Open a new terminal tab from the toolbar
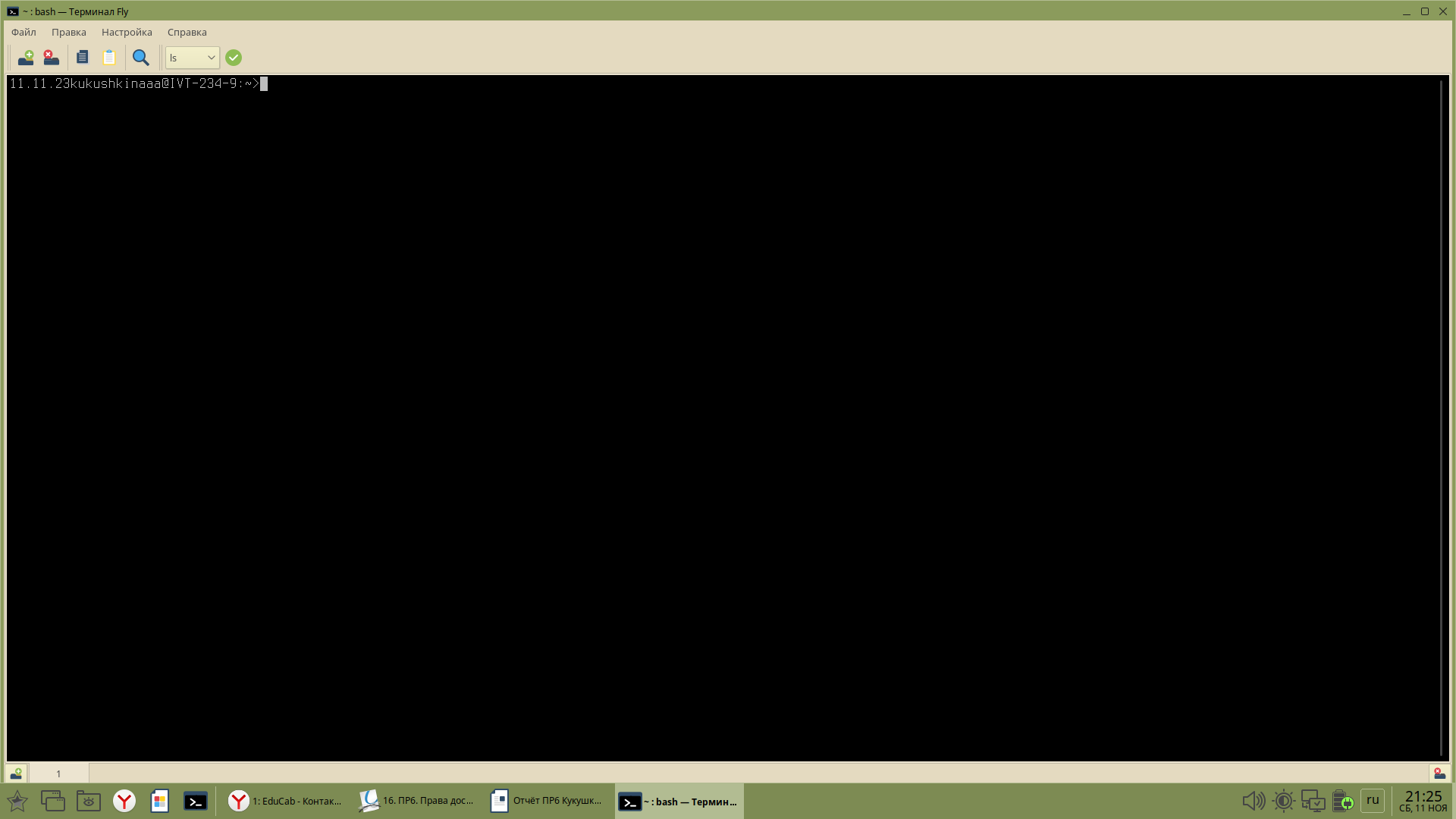 [26, 58]
